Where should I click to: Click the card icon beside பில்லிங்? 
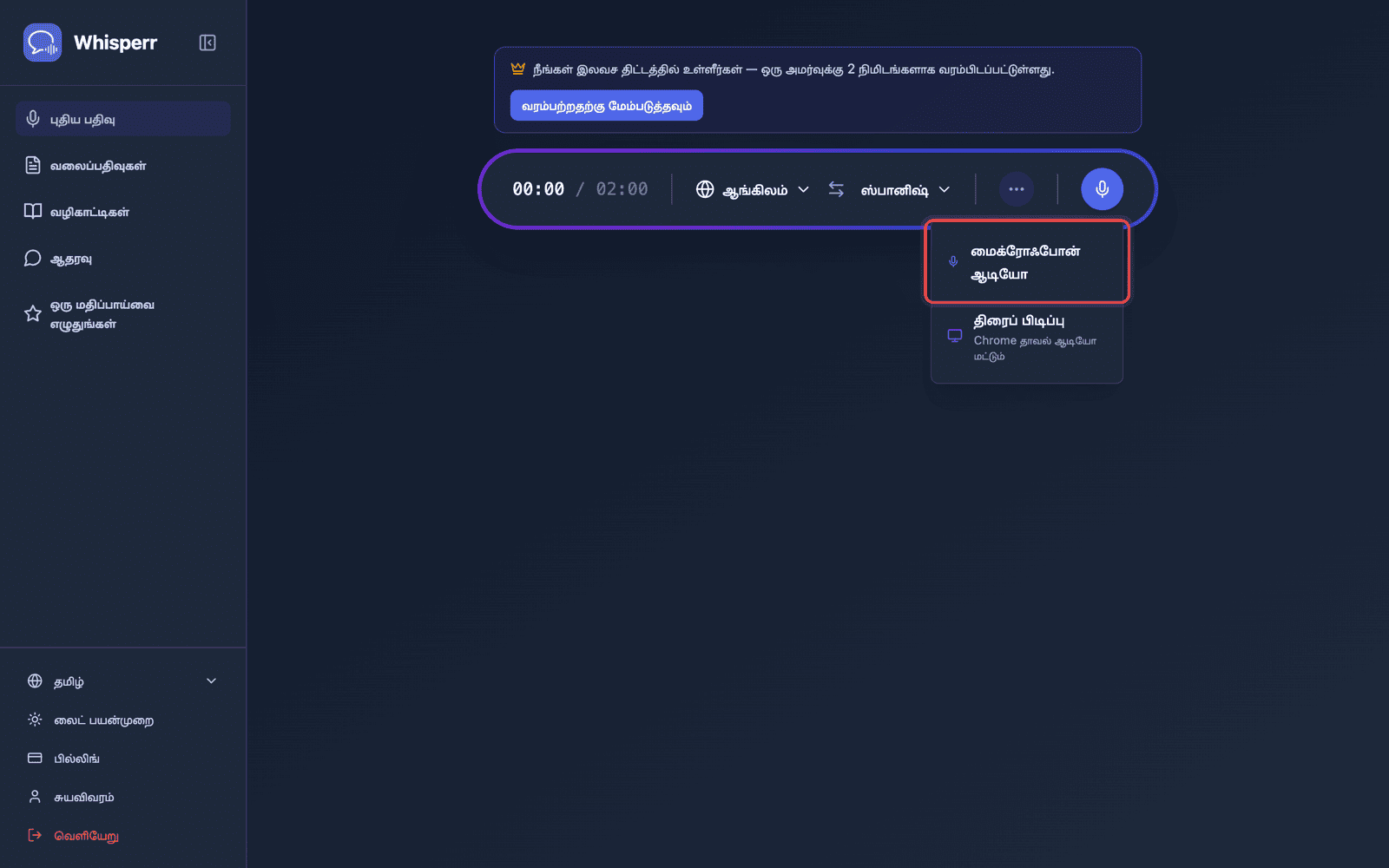(x=35, y=758)
